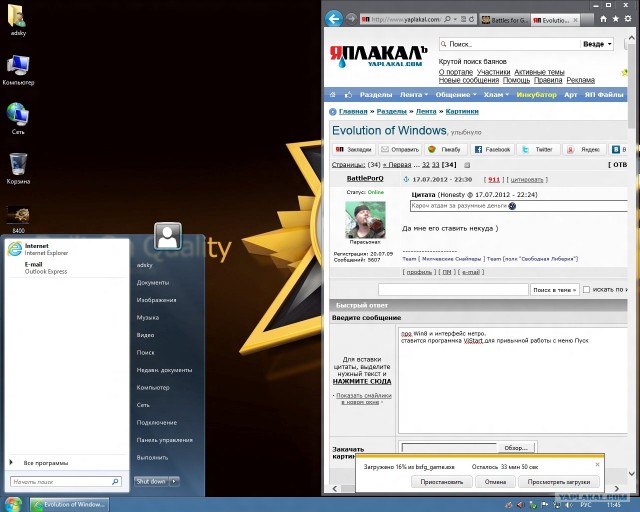
Task: Click Evolution of Window... taskbar button
Action: (69, 505)
